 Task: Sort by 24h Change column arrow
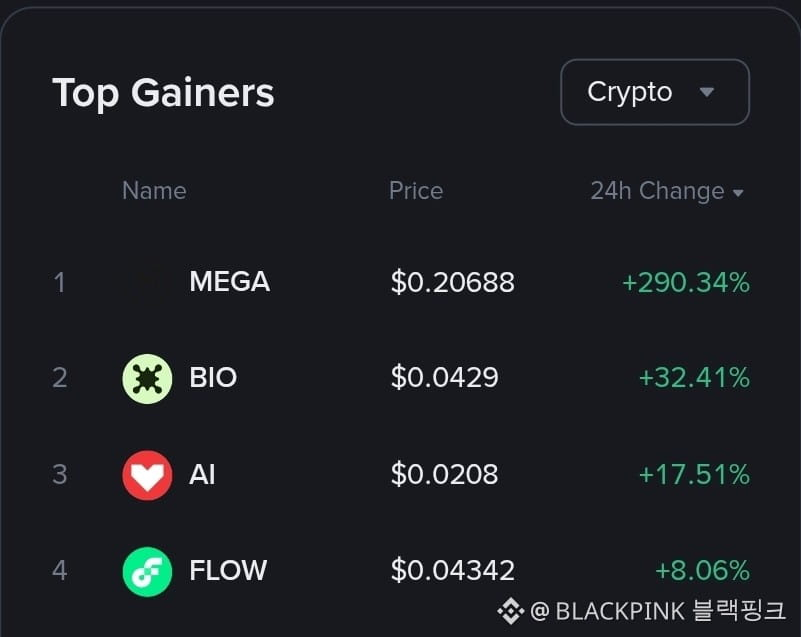pos(738,193)
